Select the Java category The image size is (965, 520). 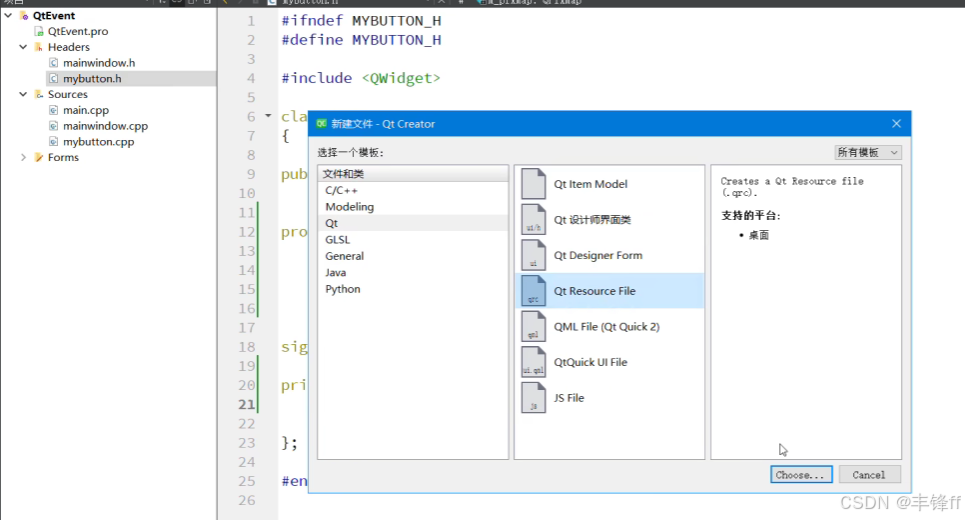(x=413, y=273)
